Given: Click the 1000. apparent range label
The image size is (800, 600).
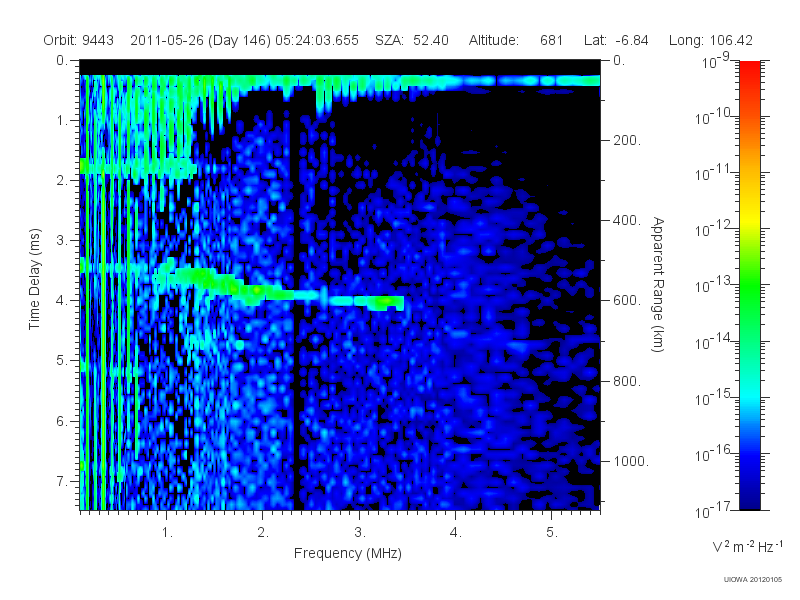Looking at the screenshot, I should coord(631,461).
